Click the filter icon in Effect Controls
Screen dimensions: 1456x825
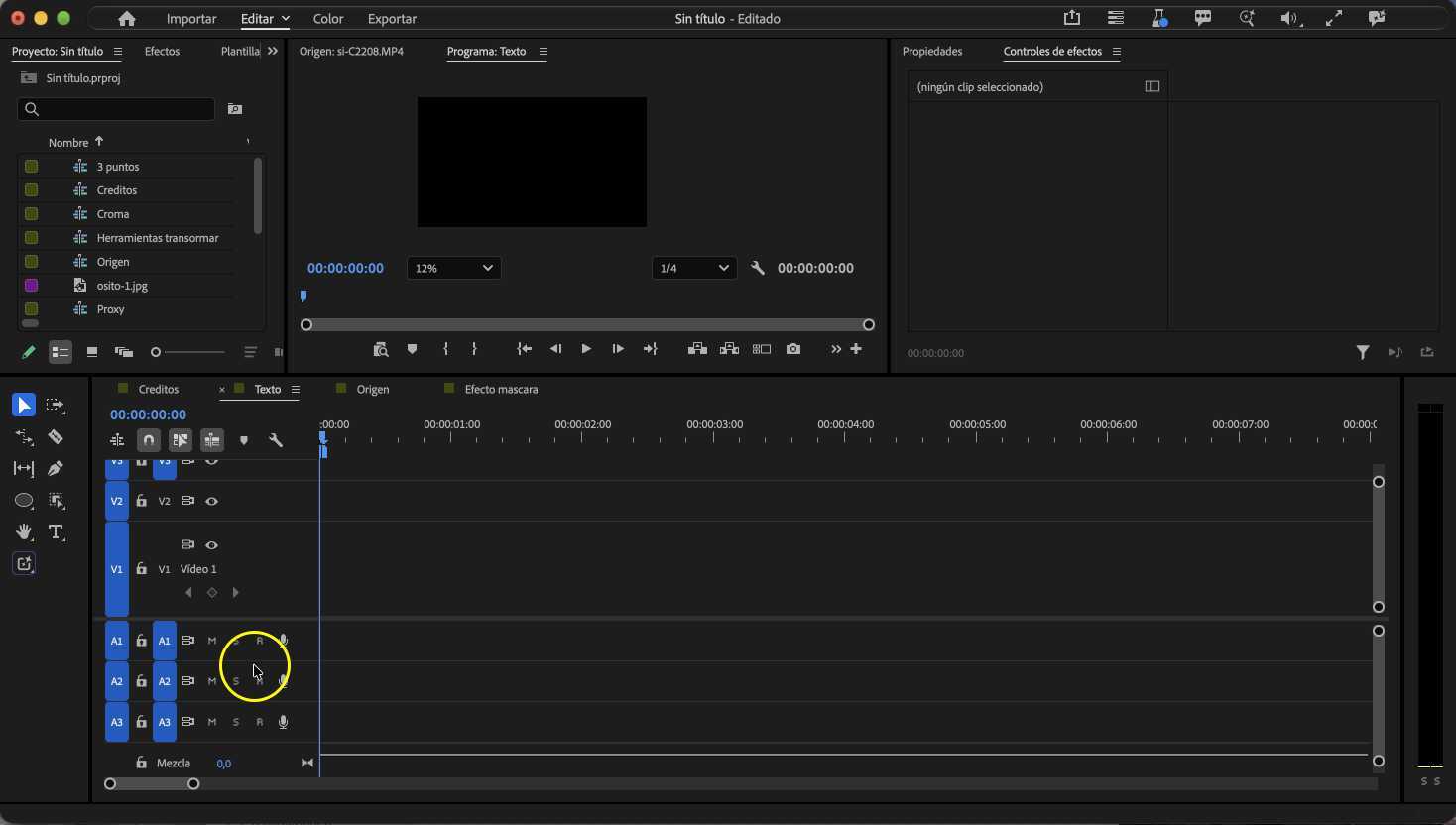(1363, 352)
